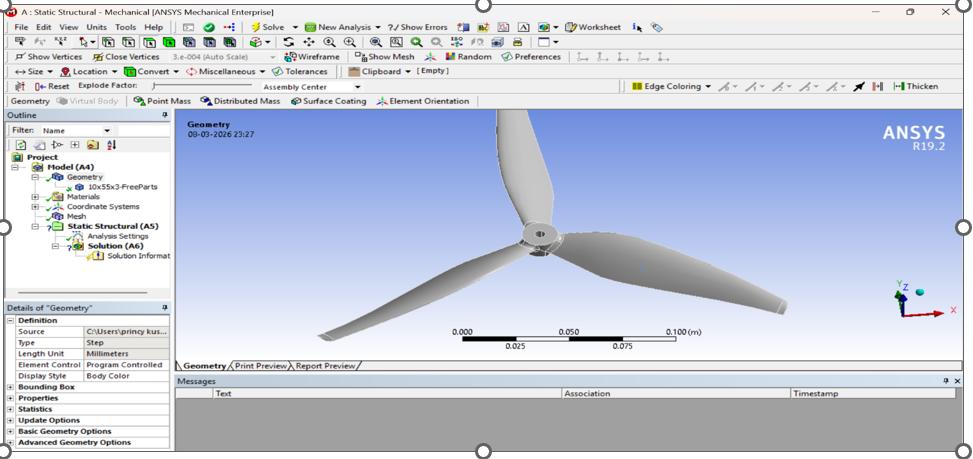Select the Vertex selection filter
The image size is (973, 459).
point(109,42)
